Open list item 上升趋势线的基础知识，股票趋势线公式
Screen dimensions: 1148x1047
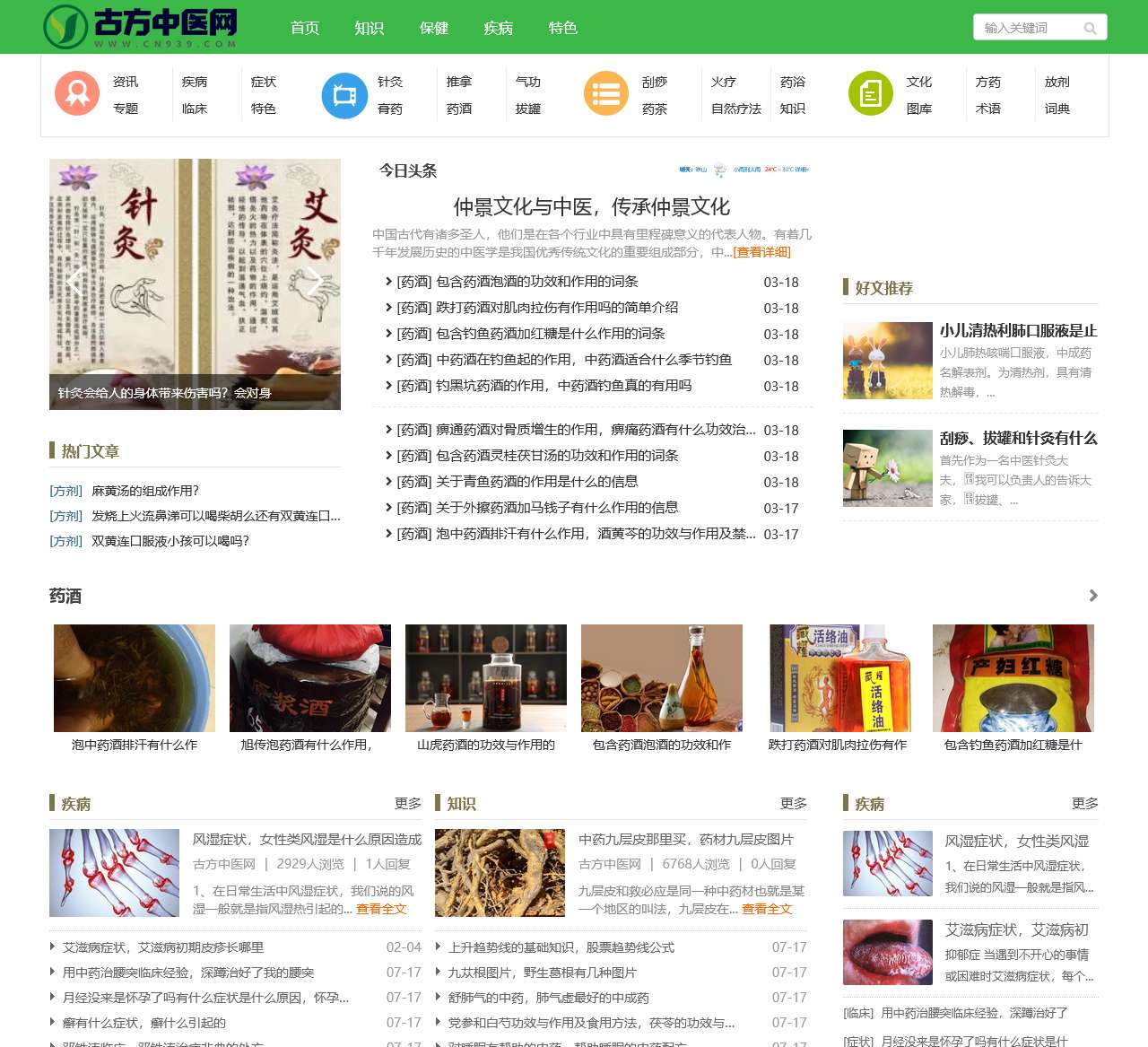(561, 947)
